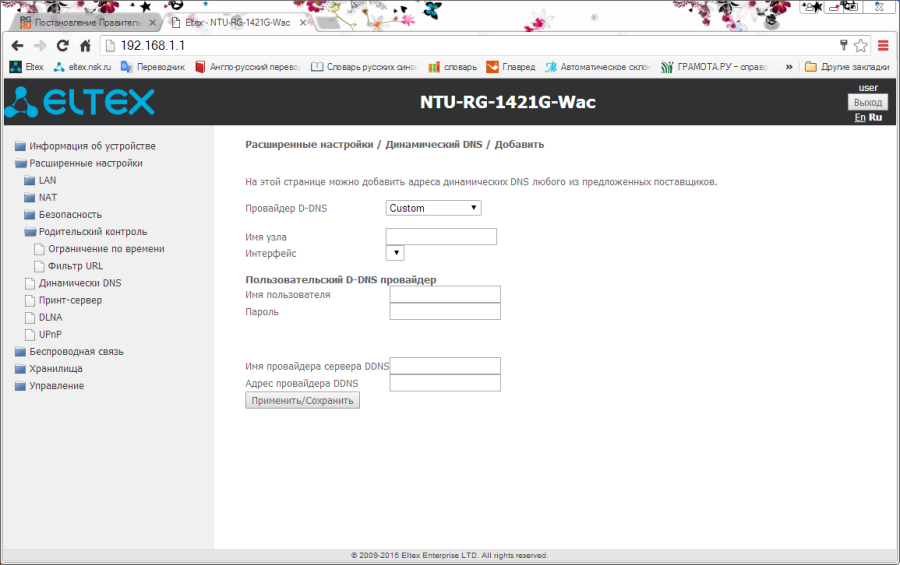The height and width of the screenshot is (565, 900).
Task: Click the Пароль input field
Action: pyautogui.click(x=445, y=311)
